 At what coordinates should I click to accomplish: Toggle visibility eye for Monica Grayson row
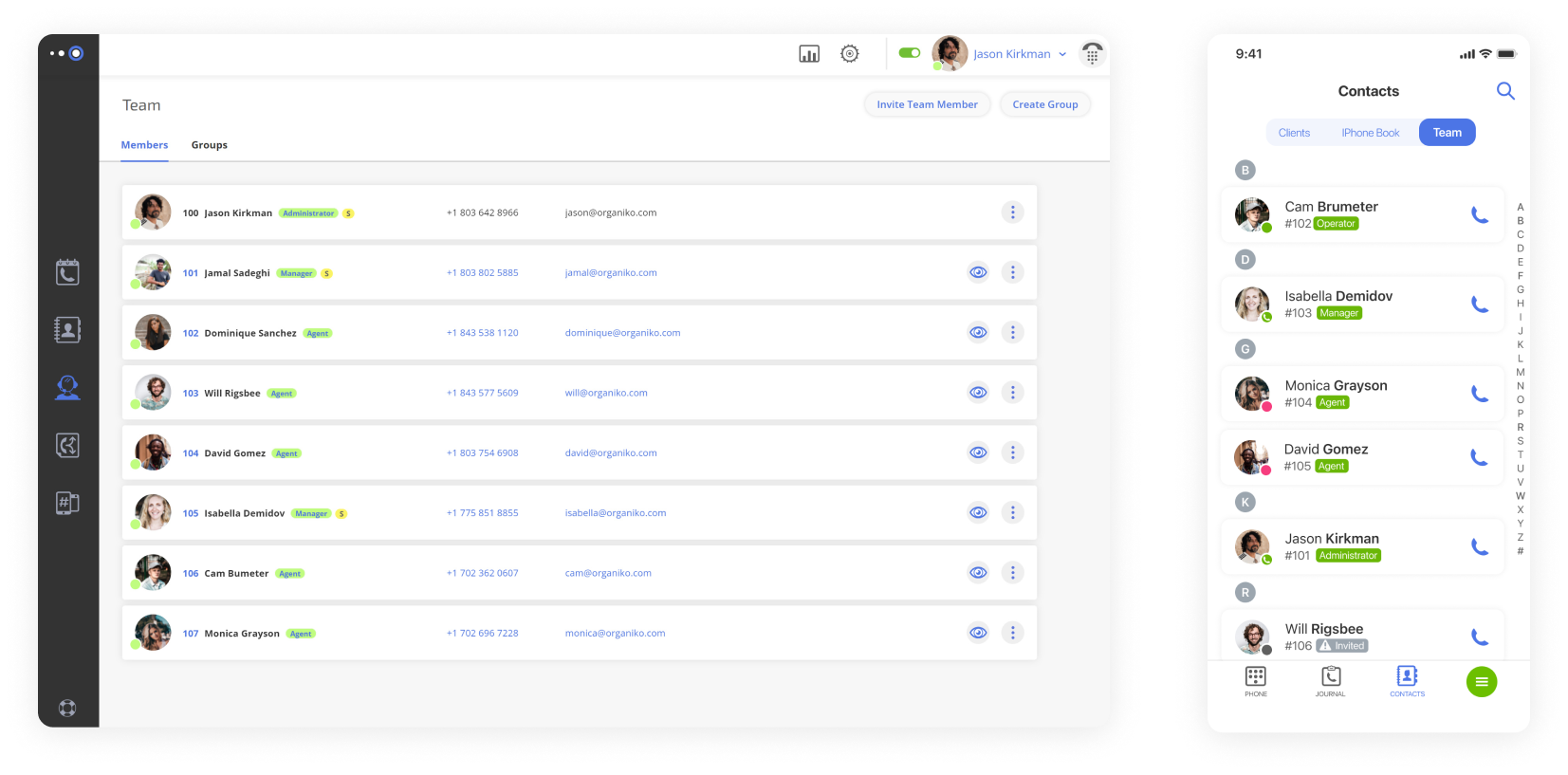(978, 633)
